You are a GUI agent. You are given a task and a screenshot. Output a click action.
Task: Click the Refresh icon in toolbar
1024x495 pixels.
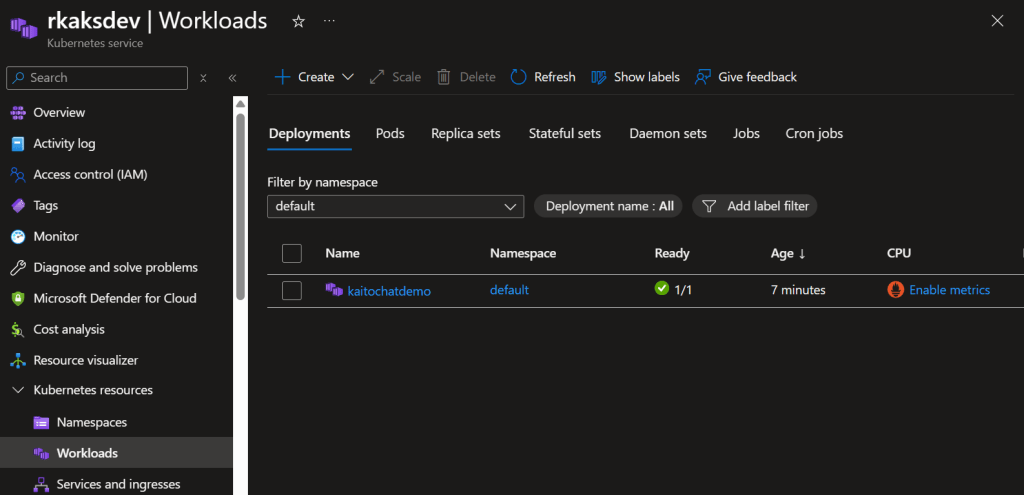518,77
